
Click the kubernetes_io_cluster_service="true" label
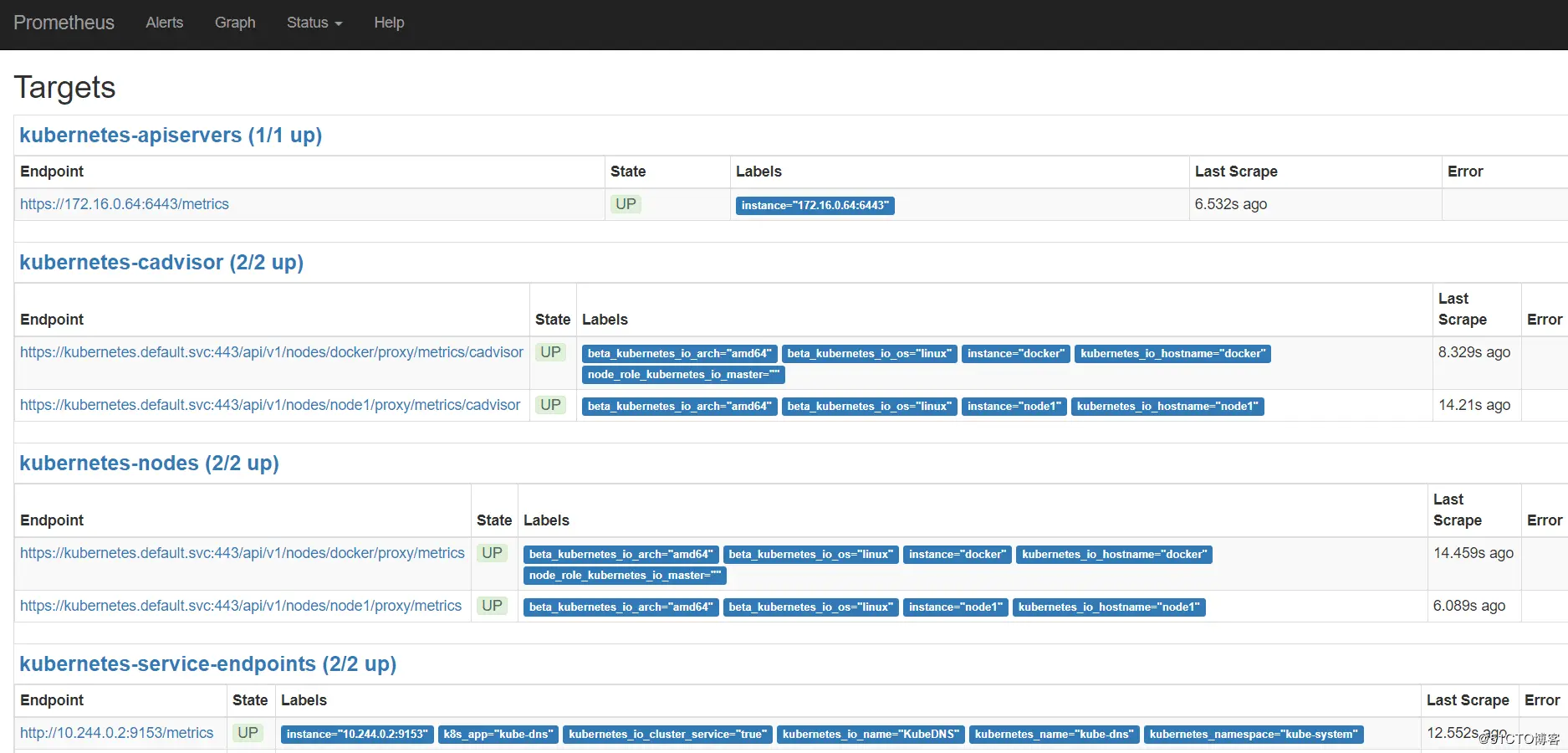667,735
